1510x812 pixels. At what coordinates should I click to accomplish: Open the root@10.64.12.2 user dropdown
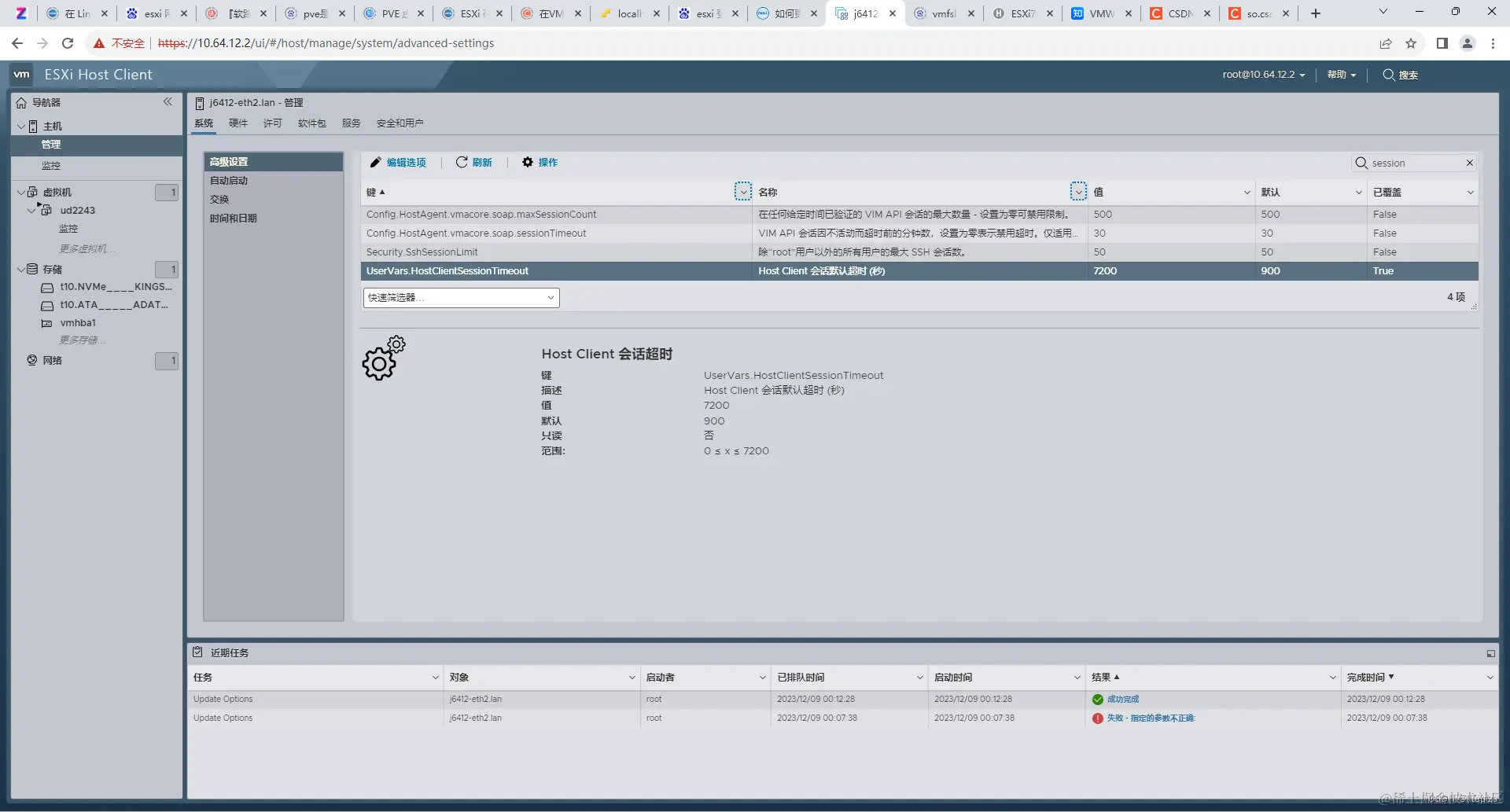tap(1263, 75)
